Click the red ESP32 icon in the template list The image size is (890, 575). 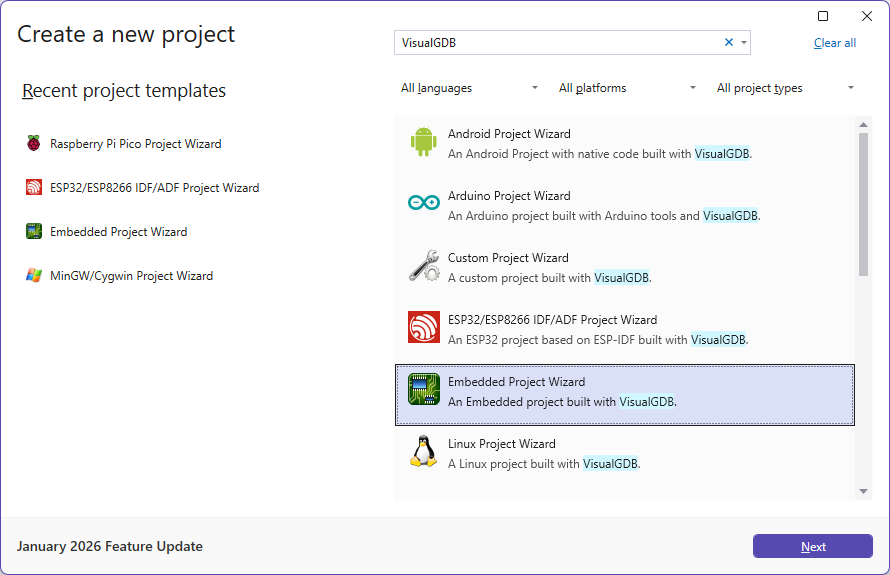point(424,328)
